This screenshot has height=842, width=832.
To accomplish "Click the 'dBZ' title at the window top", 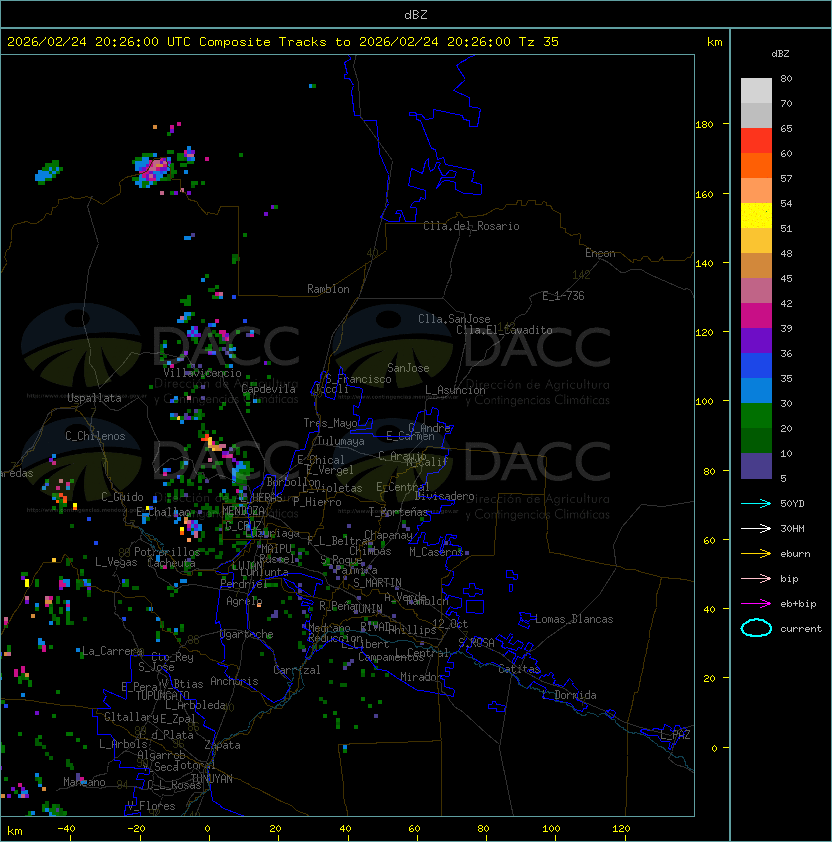I will 416,15.
